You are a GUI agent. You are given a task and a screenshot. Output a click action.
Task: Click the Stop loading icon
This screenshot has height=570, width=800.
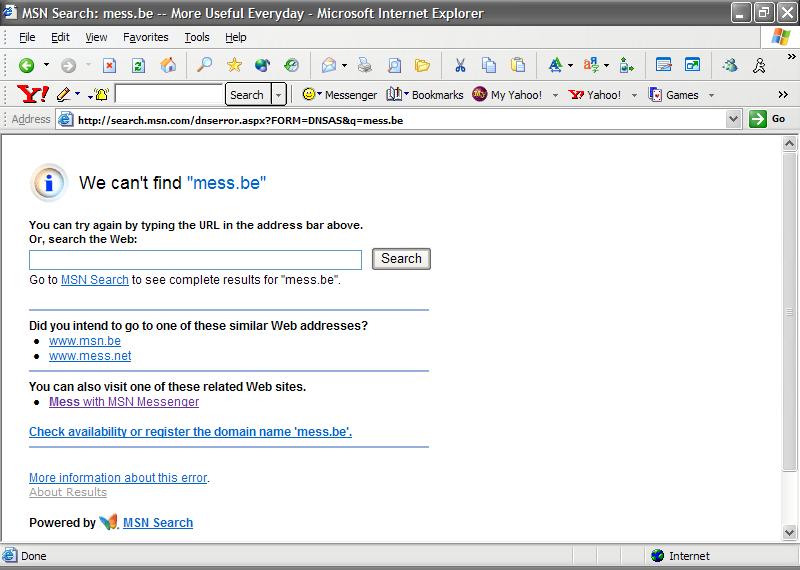tap(110, 66)
